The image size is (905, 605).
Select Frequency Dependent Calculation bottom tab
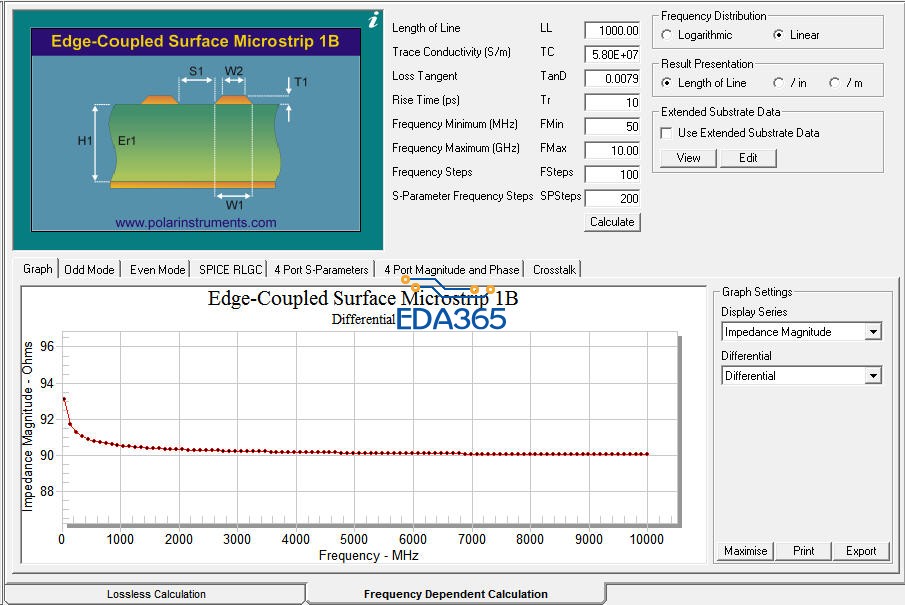click(x=455, y=594)
